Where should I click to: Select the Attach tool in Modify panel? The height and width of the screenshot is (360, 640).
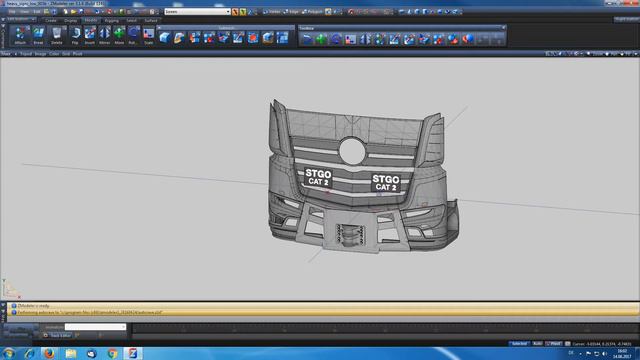[x=20, y=35]
